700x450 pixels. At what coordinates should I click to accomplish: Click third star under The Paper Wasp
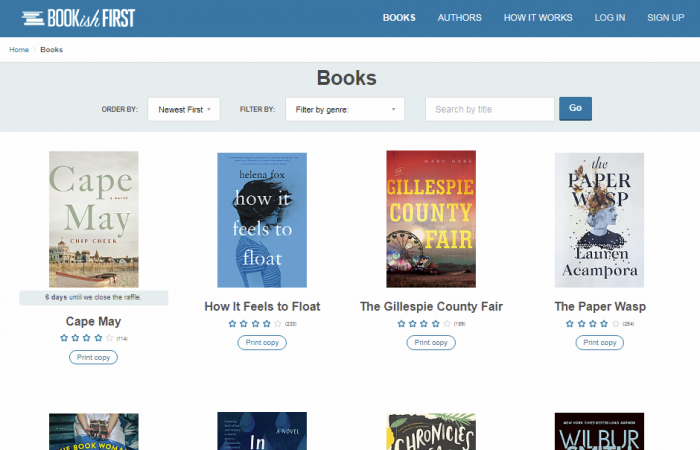click(592, 324)
